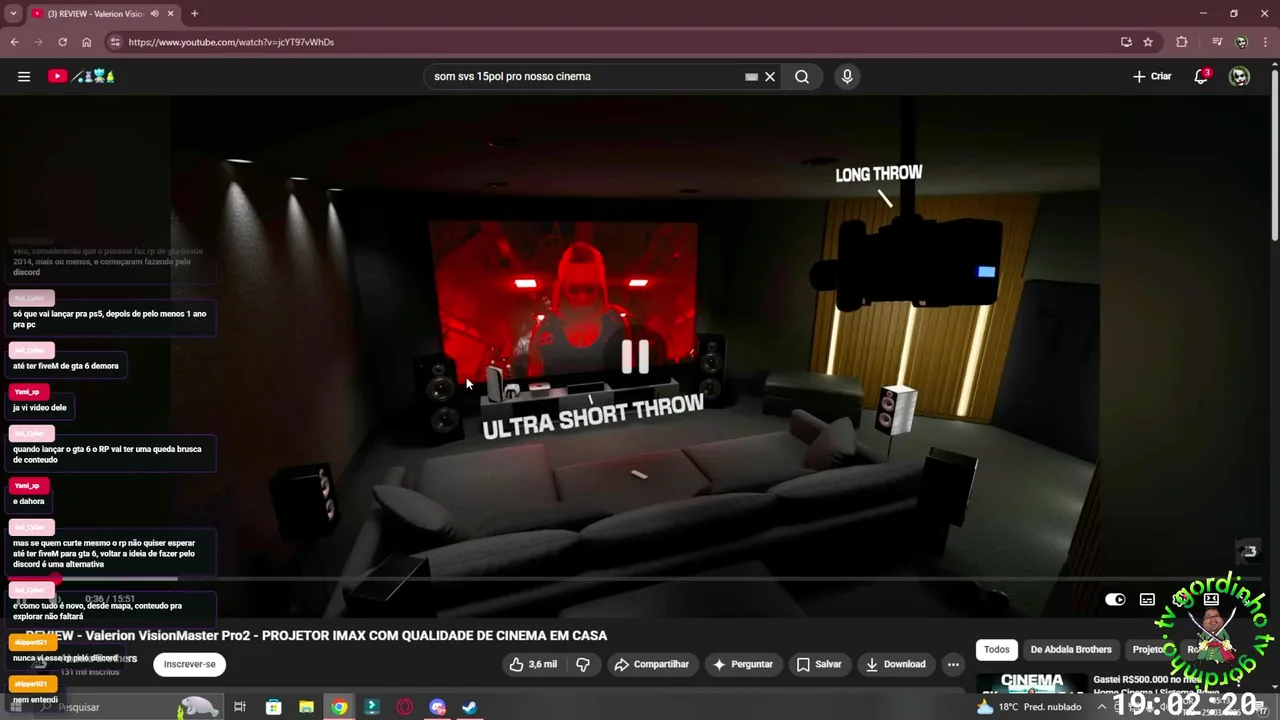Open Chrome profile avatar

[1241, 42]
